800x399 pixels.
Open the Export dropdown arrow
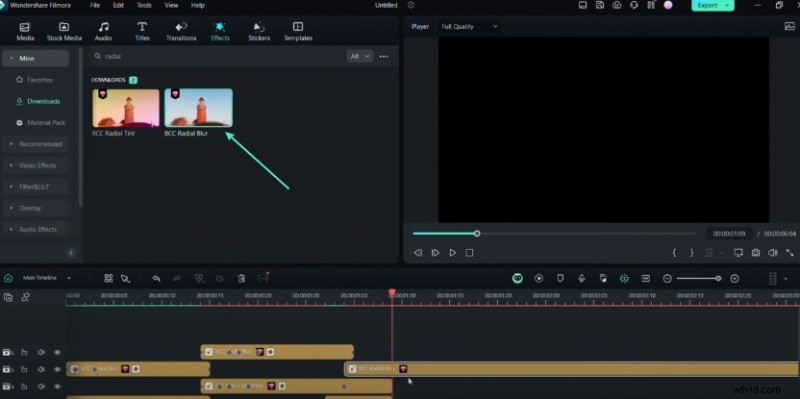[728, 5]
